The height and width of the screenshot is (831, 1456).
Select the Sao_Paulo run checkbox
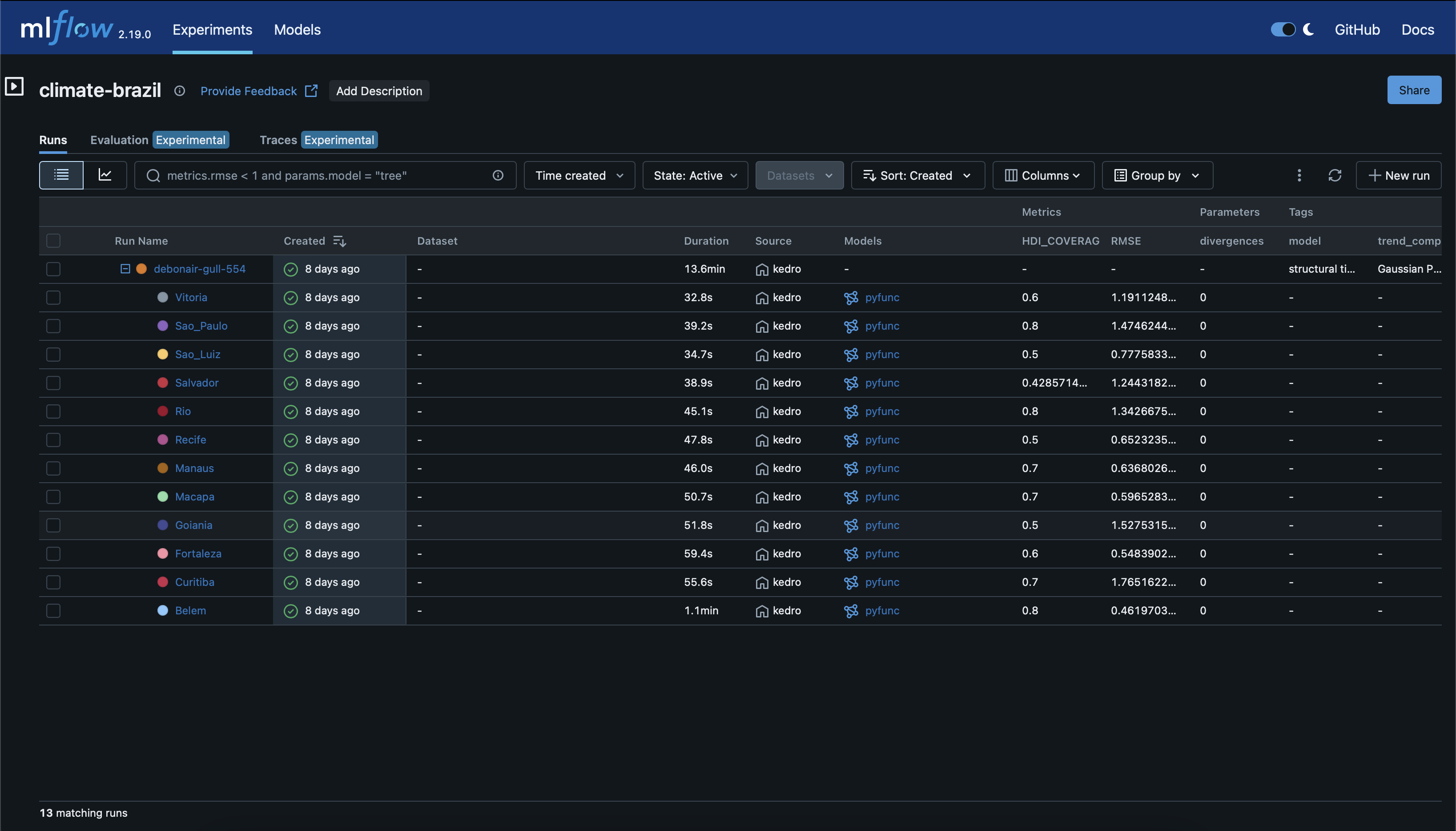coord(54,326)
